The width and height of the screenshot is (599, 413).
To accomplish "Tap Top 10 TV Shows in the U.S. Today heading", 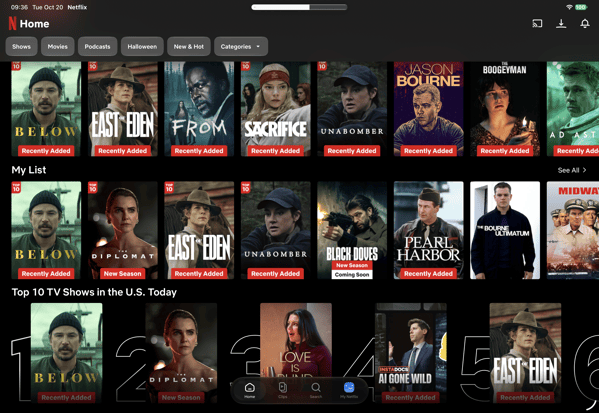I will point(94,292).
